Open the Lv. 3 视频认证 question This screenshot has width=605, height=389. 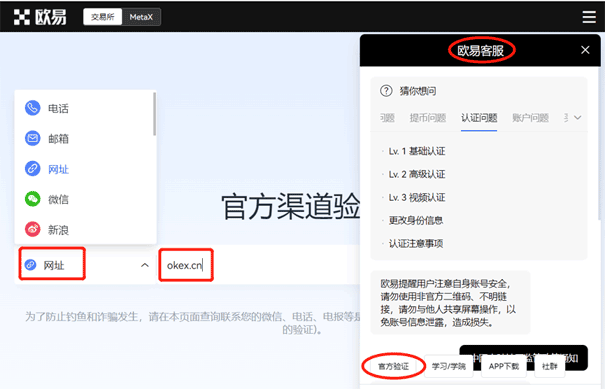tap(417, 198)
